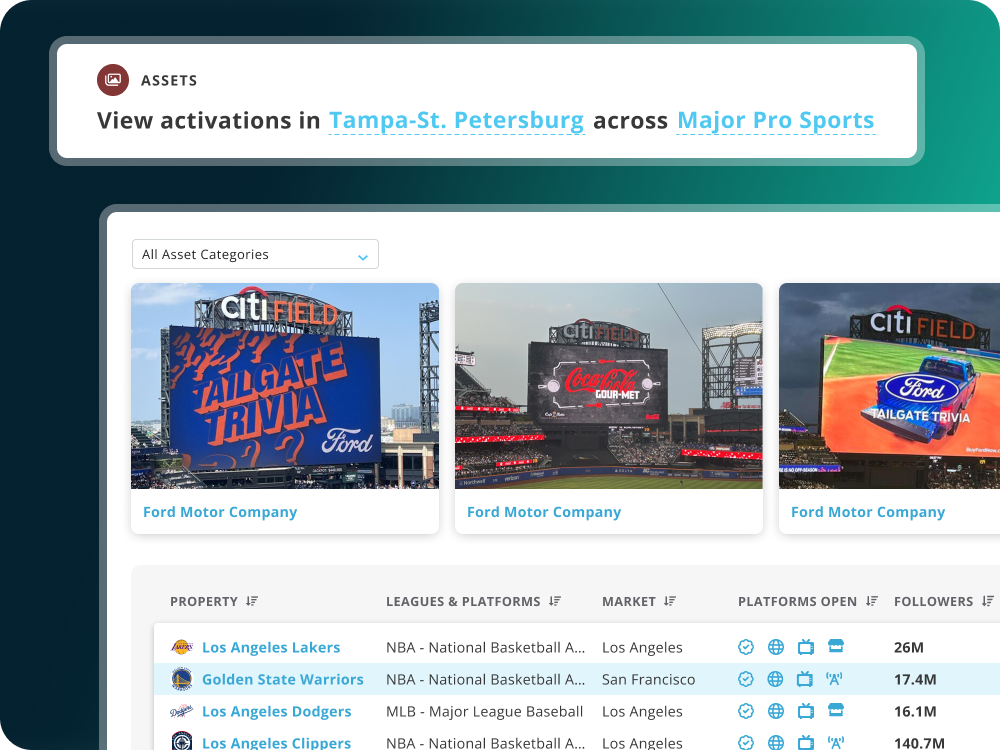The image size is (1000, 750).
Task: Click the Assets picture icon
Action: point(113,80)
